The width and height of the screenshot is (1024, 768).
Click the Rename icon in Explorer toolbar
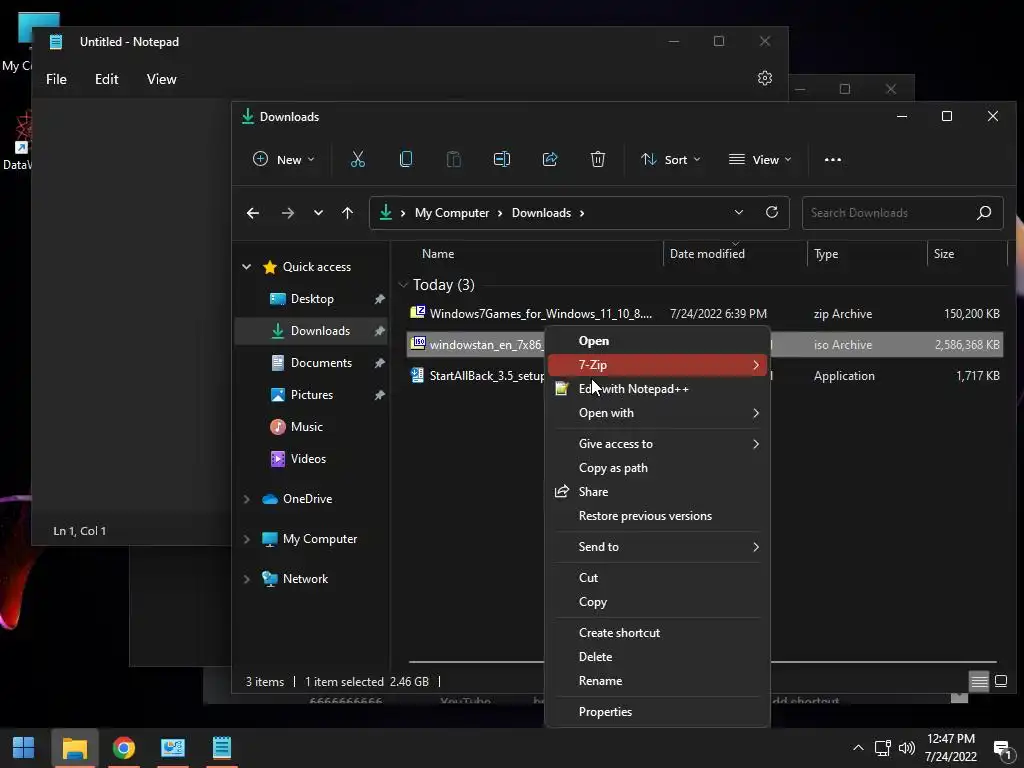pyautogui.click(x=502, y=159)
